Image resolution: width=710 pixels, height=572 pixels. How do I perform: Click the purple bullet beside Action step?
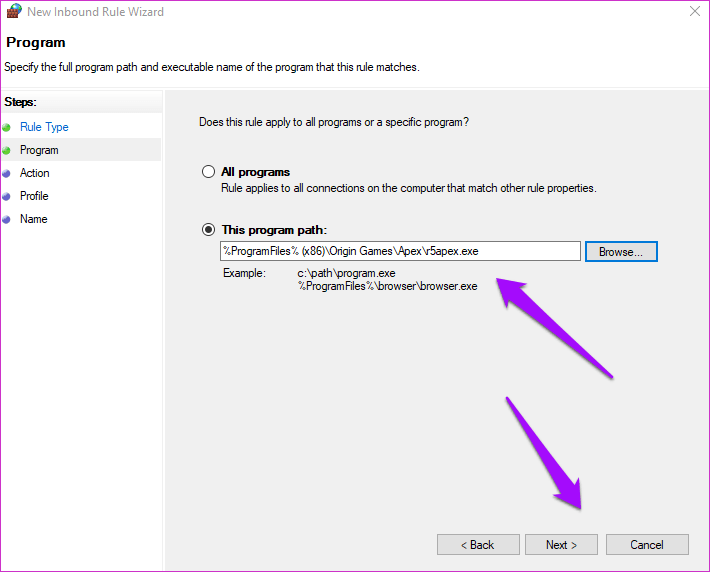point(6,173)
